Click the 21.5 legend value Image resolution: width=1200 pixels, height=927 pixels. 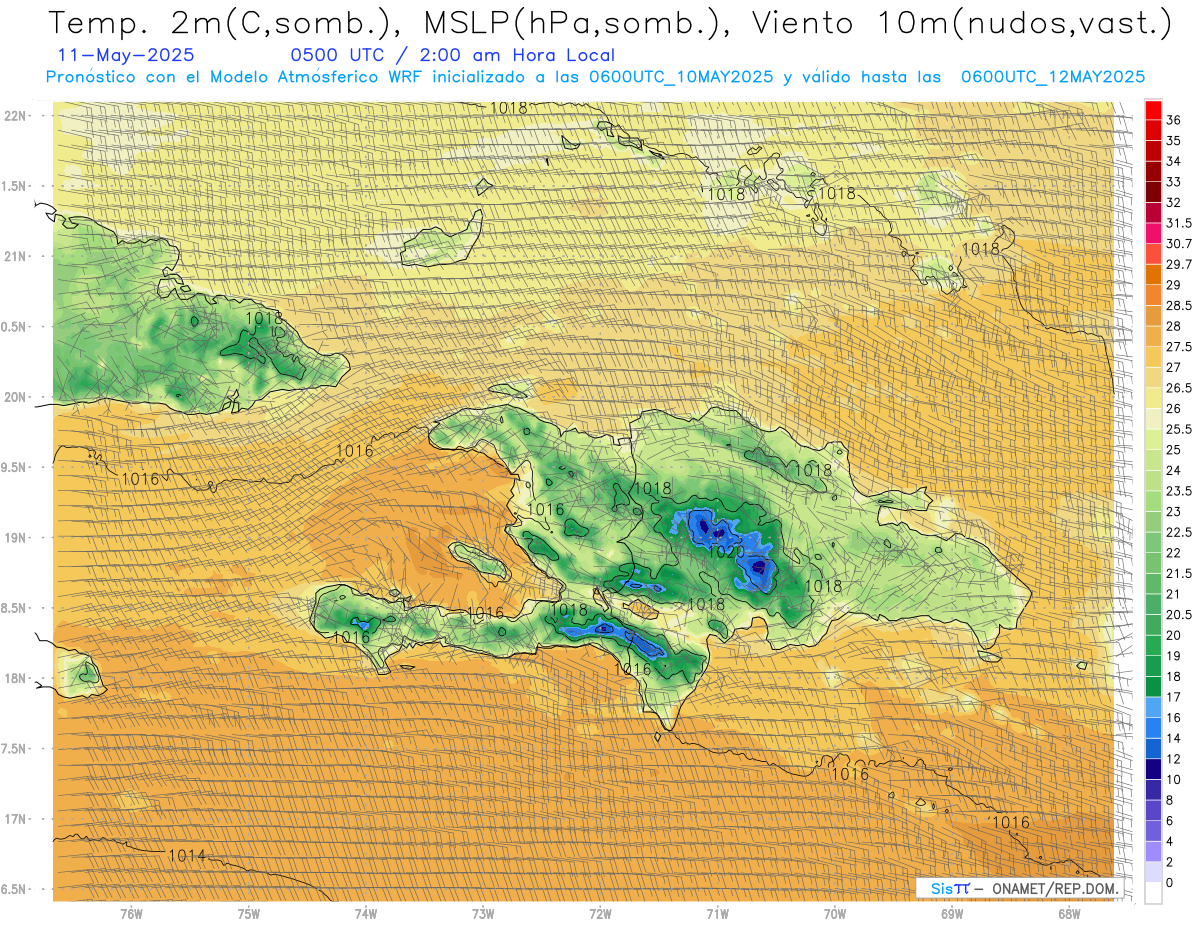click(1179, 573)
